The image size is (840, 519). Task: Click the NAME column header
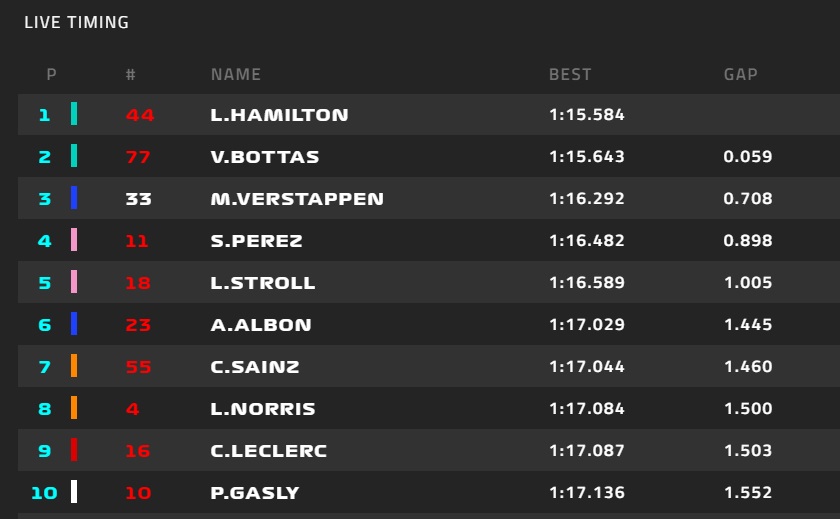(236, 74)
